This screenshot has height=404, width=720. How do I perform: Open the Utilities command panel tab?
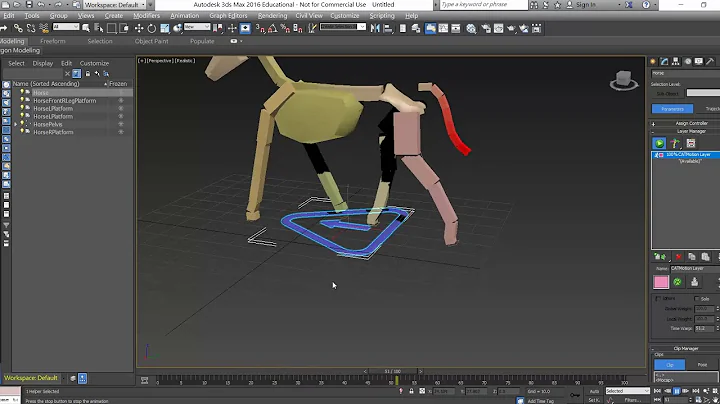pos(710,61)
